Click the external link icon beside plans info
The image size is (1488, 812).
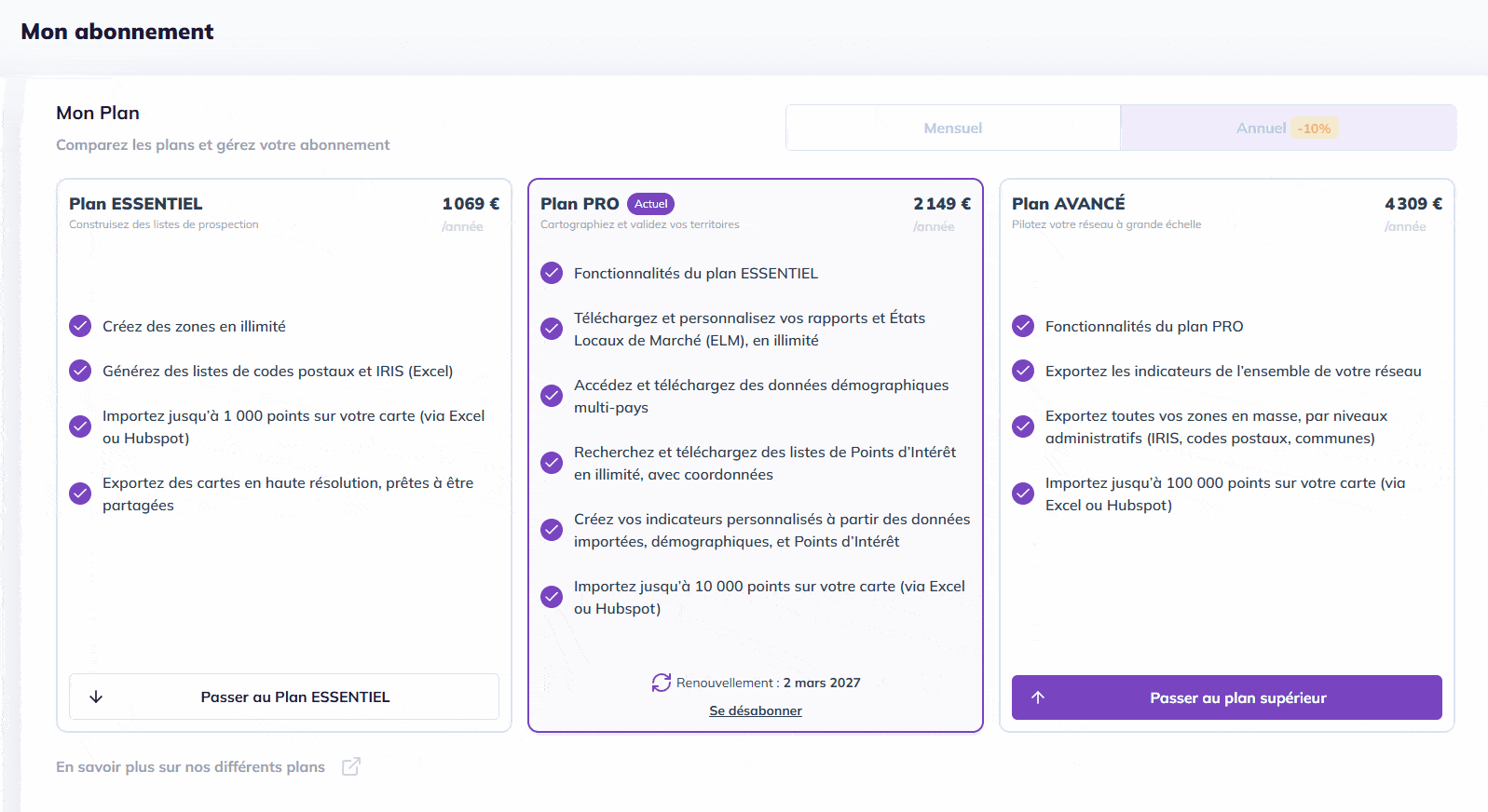pyautogui.click(x=350, y=766)
